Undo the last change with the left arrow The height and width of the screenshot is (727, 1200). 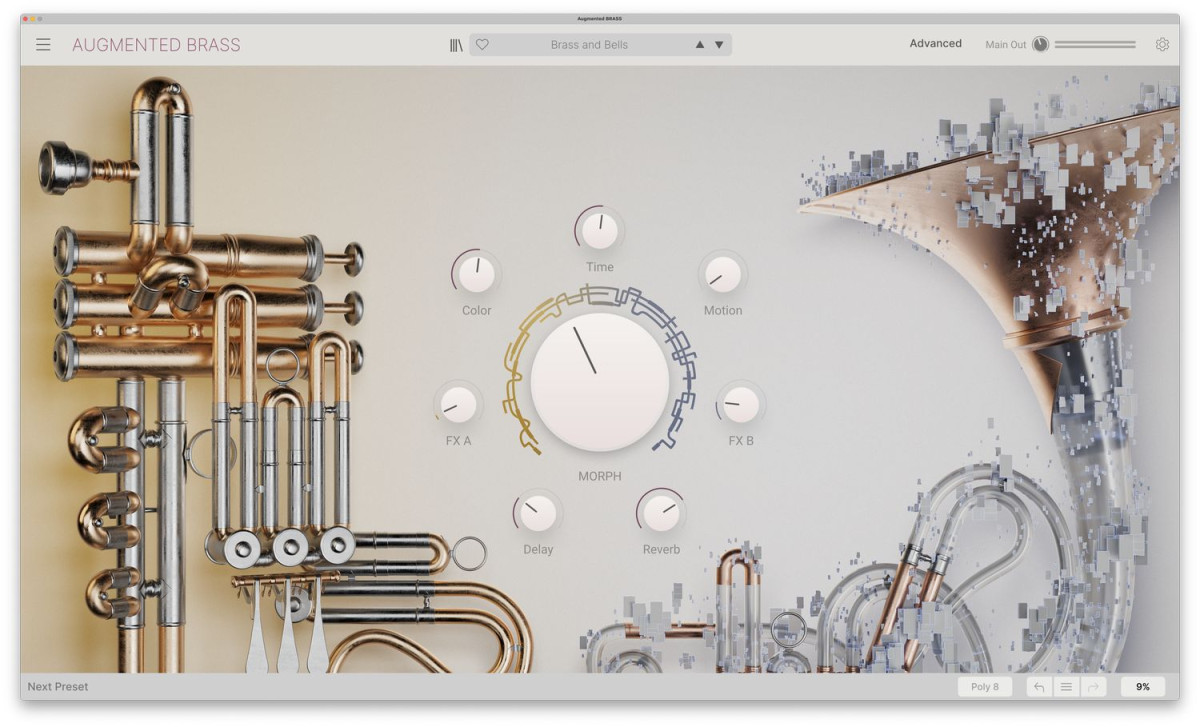click(1039, 687)
